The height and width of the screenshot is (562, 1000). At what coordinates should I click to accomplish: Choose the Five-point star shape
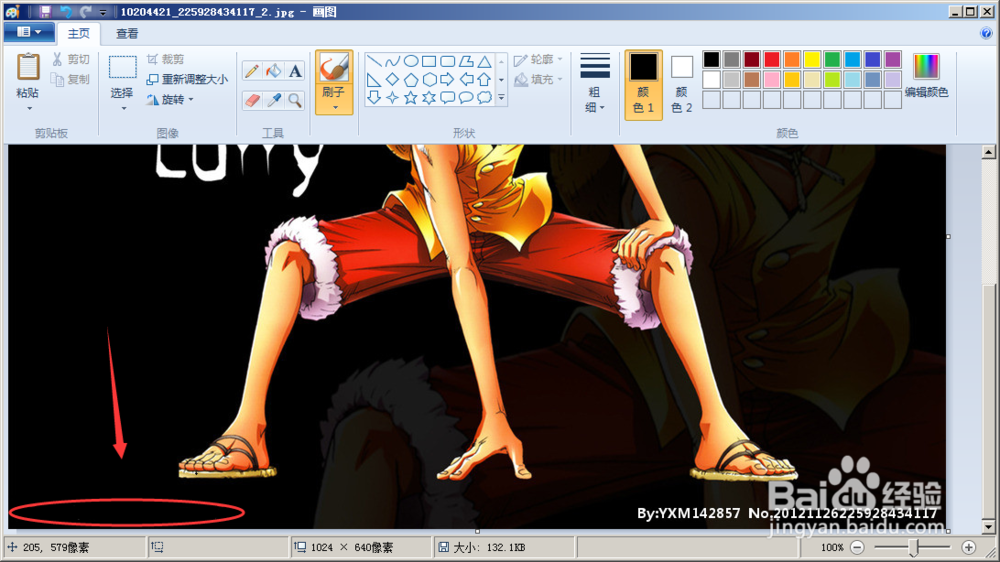(411, 98)
